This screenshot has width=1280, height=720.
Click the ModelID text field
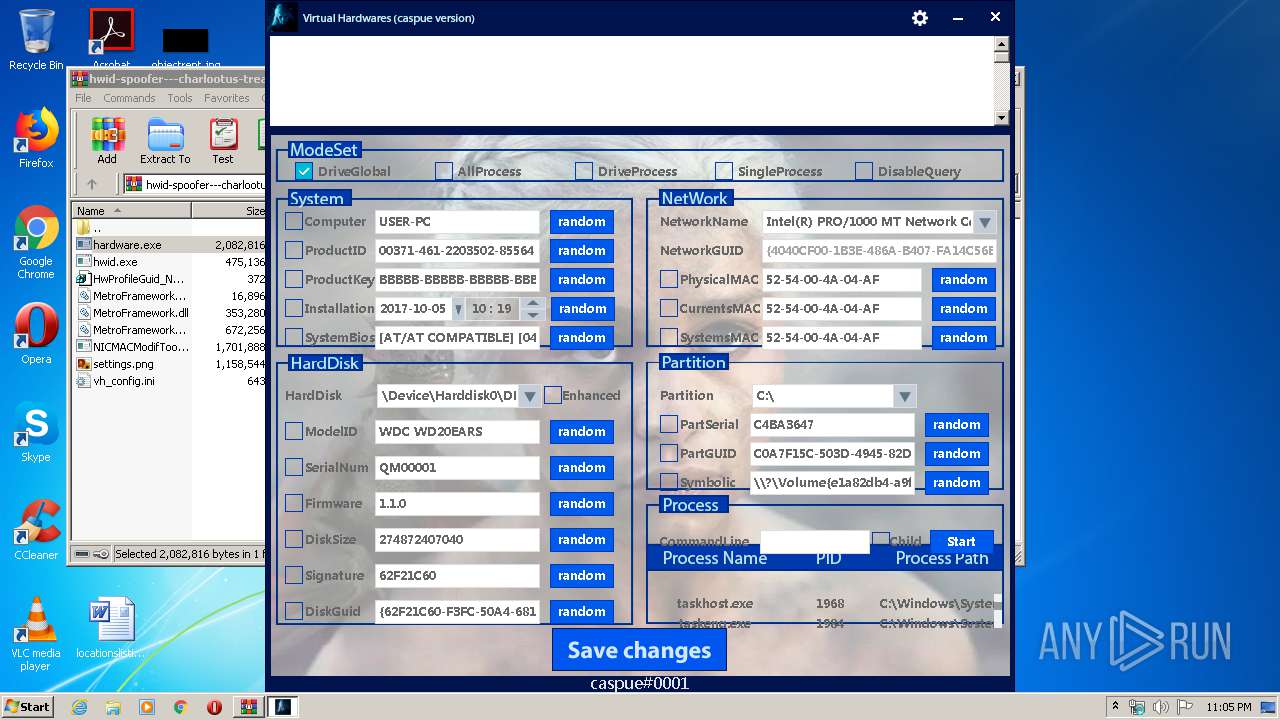click(x=457, y=432)
